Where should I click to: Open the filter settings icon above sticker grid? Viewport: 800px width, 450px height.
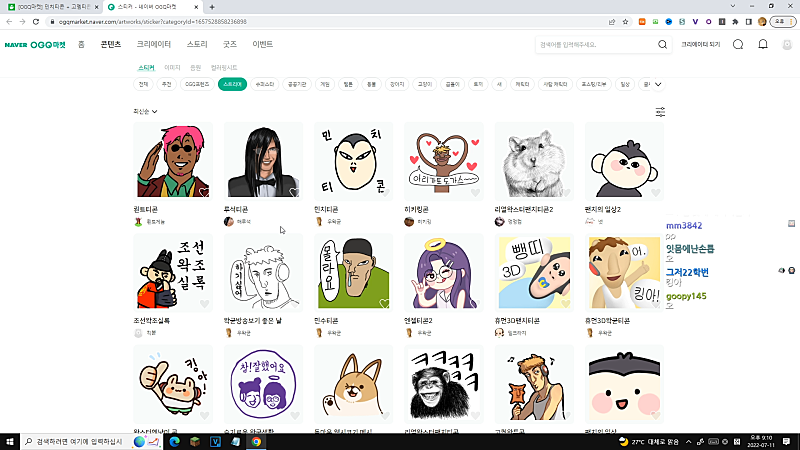pos(660,112)
